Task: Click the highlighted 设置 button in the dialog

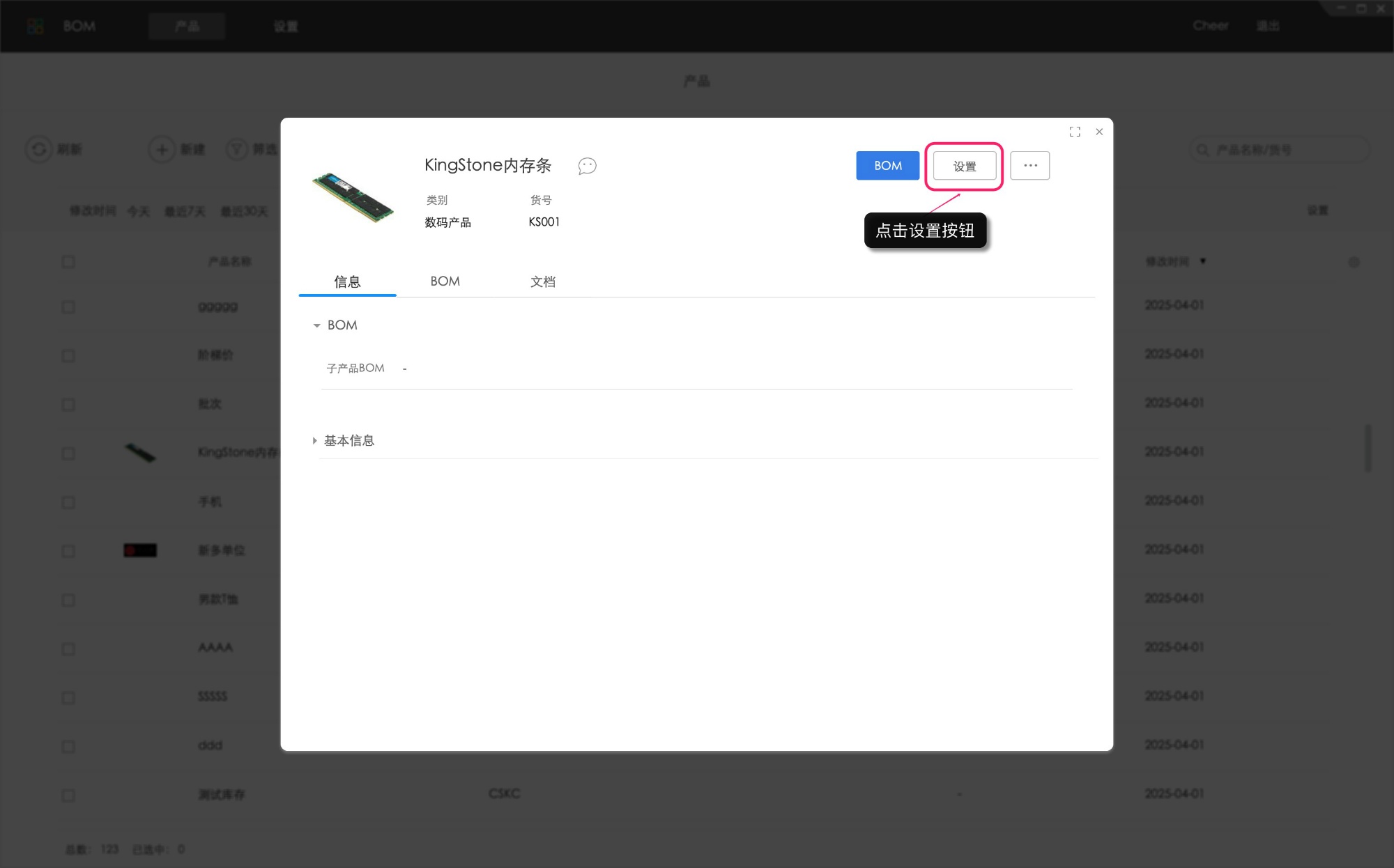Action: click(964, 165)
